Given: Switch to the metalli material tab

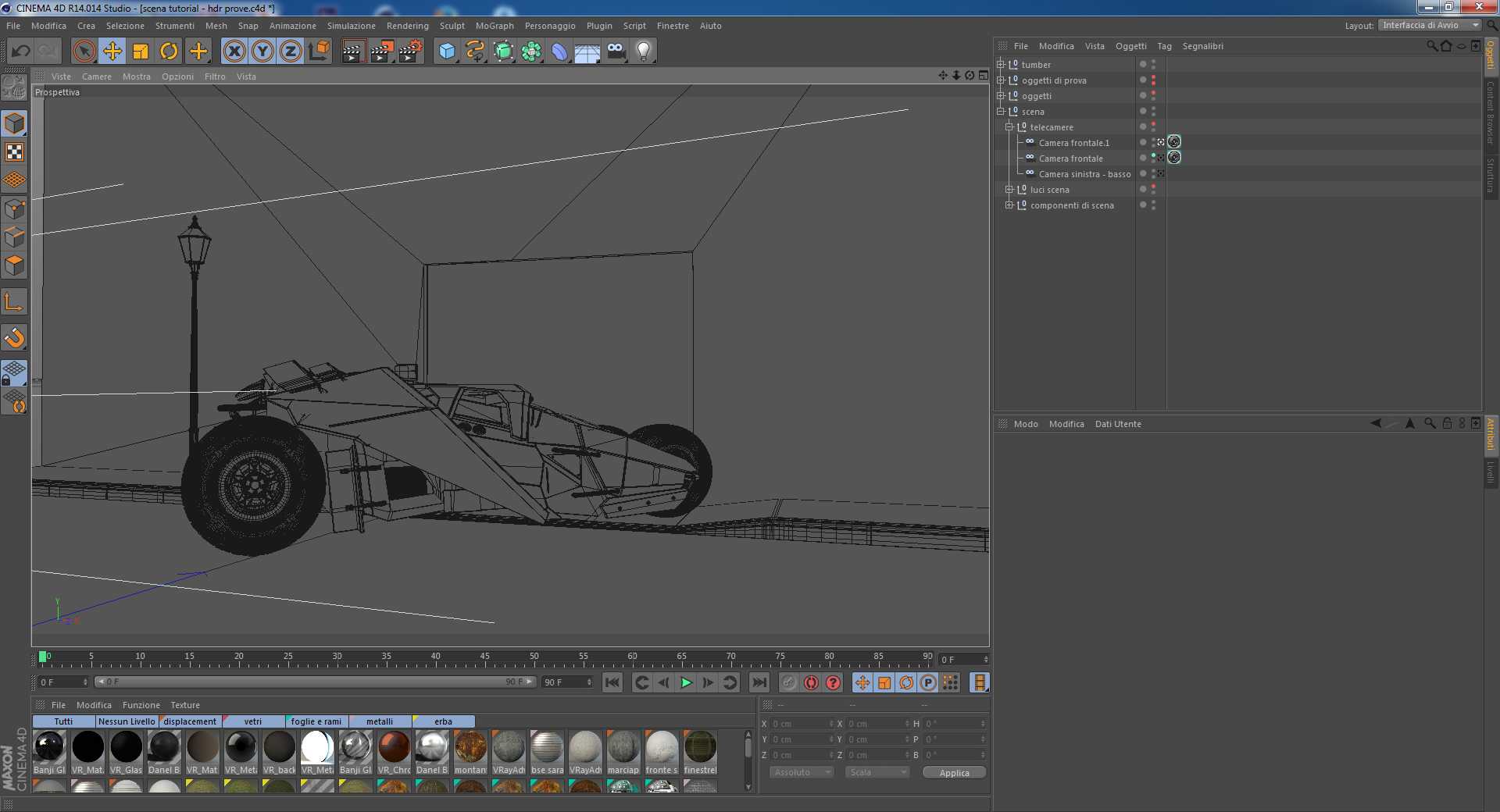Looking at the screenshot, I should [x=380, y=721].
